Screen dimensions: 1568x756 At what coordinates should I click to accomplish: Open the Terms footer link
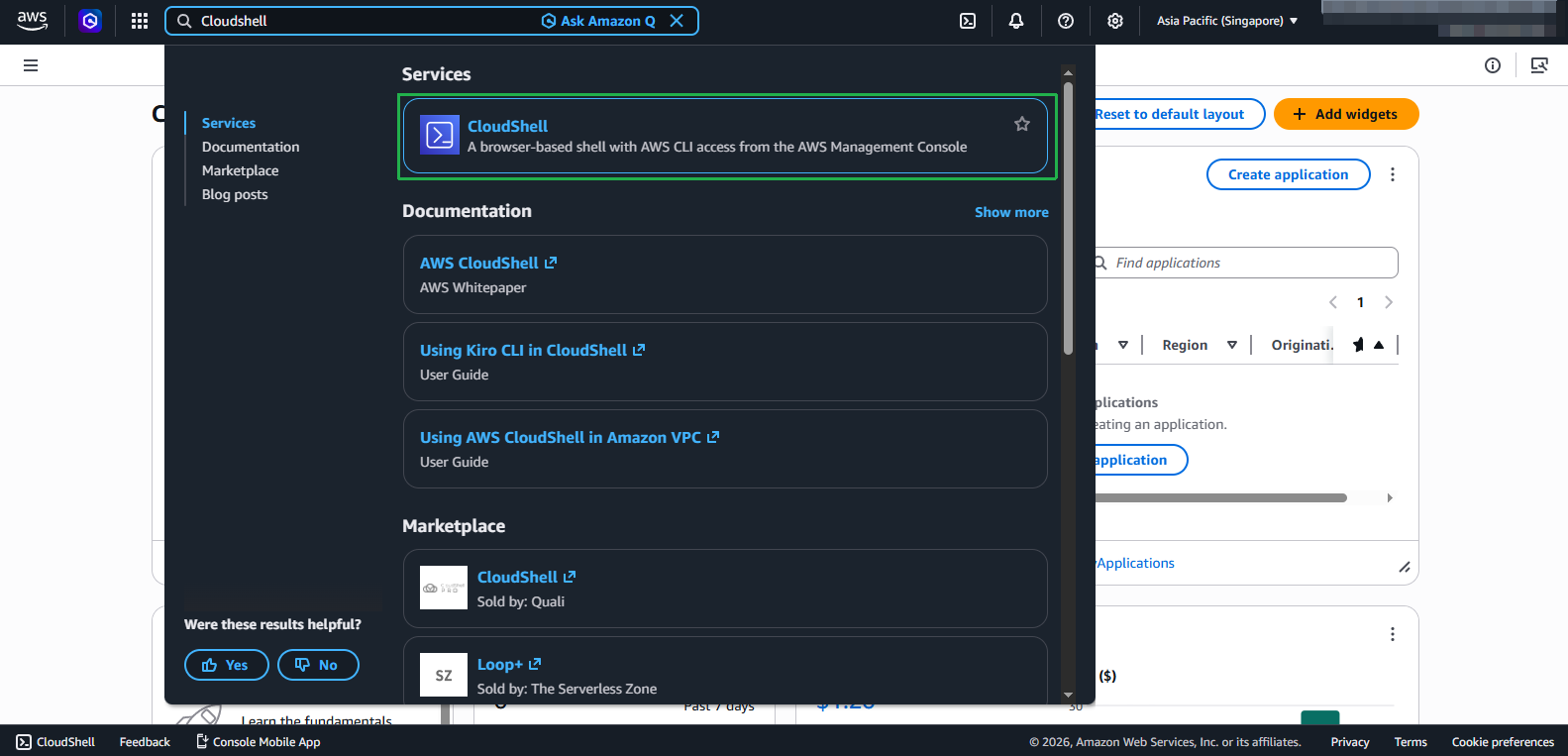pyautogui.click(x=1411, y=742)
